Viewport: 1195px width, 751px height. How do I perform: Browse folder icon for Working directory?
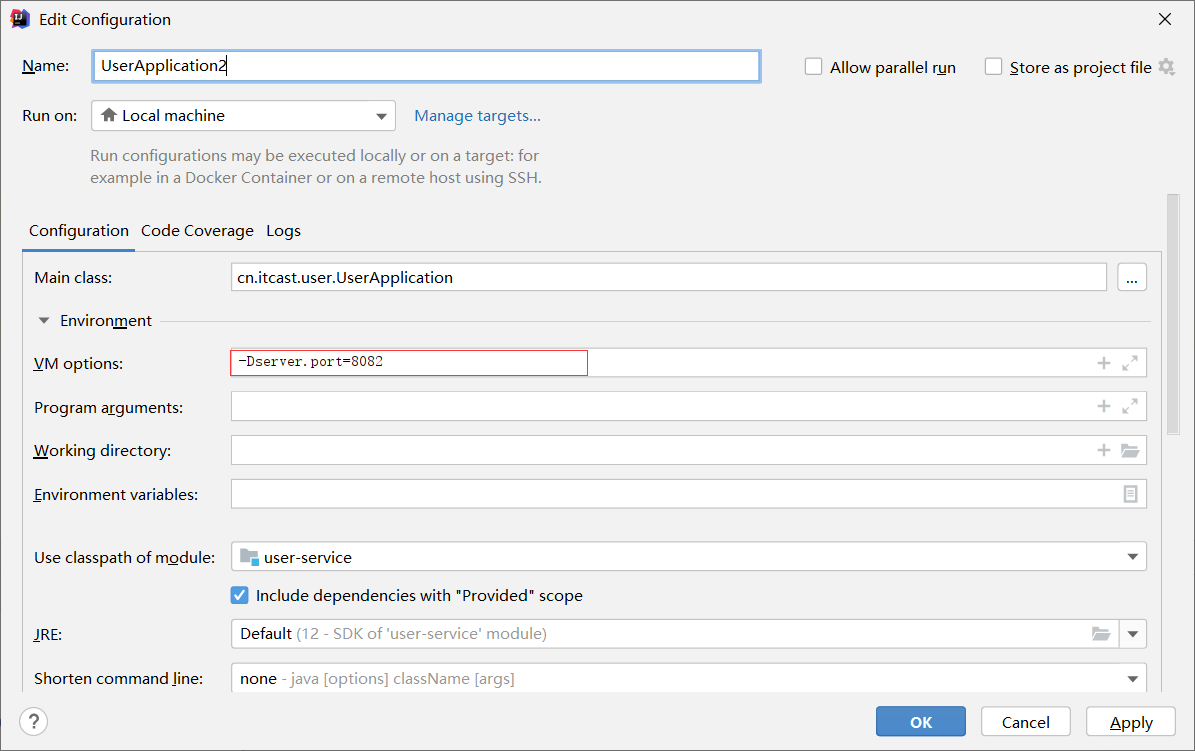(1130, 451)
